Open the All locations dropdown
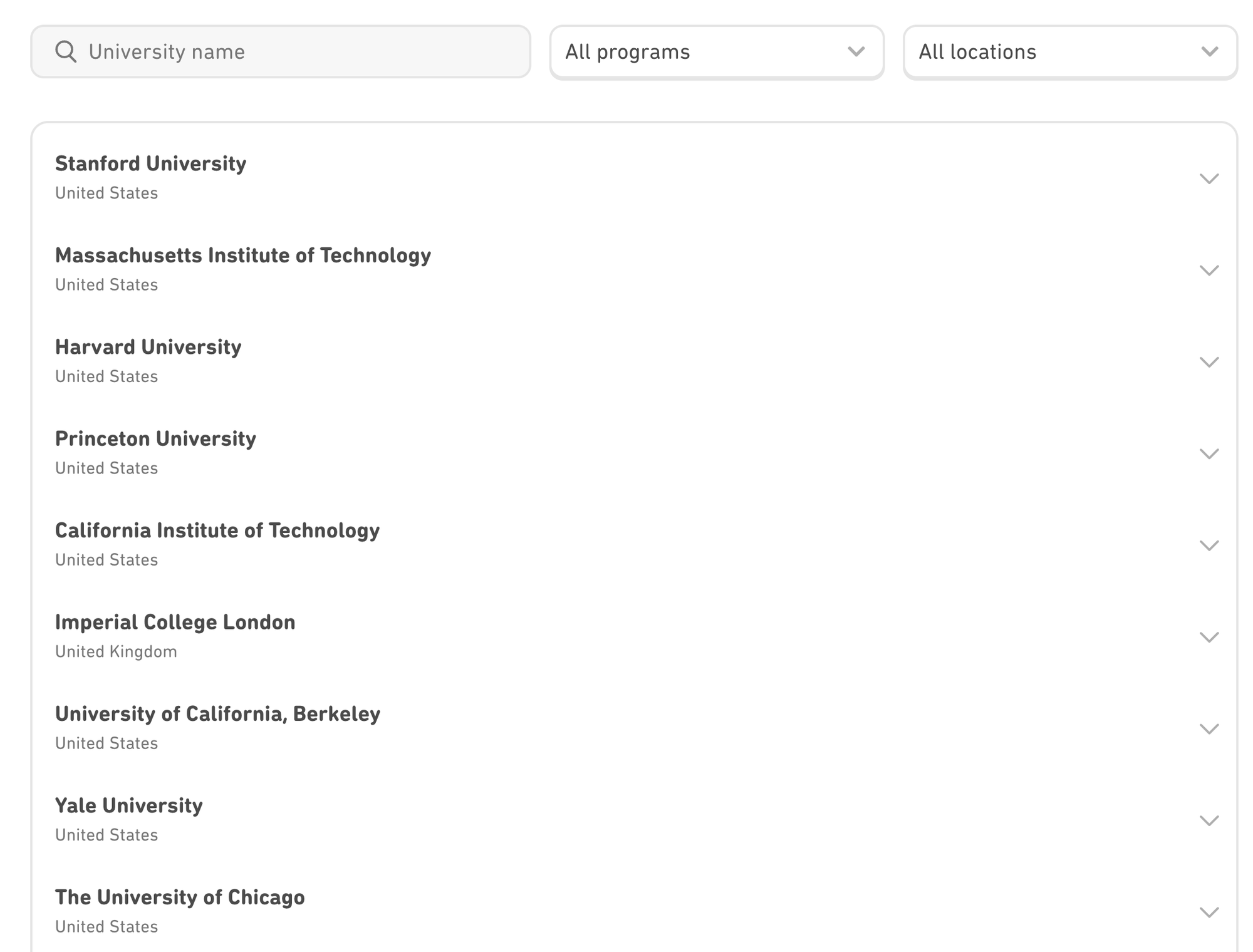Screen dimensions: 1253x952 1070,52
